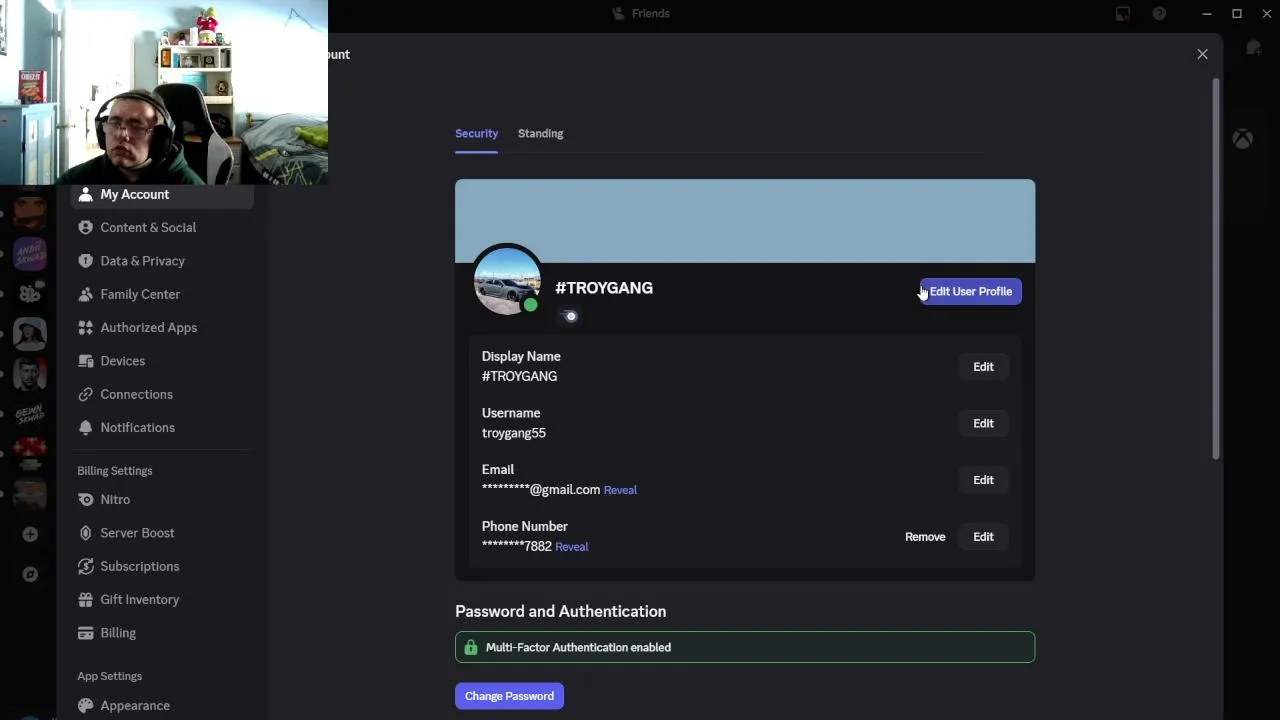Click the Multi-Factor Authentication enabled text
The image size is (1280, 720).
(578, 647)
